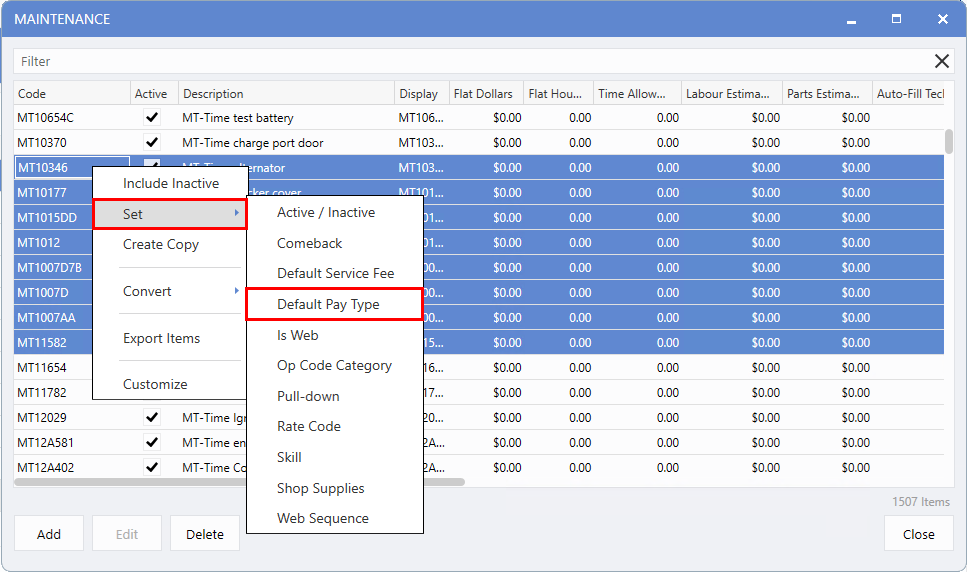
Task: Minimize the Maintenance window
Action: click(851, 19)
